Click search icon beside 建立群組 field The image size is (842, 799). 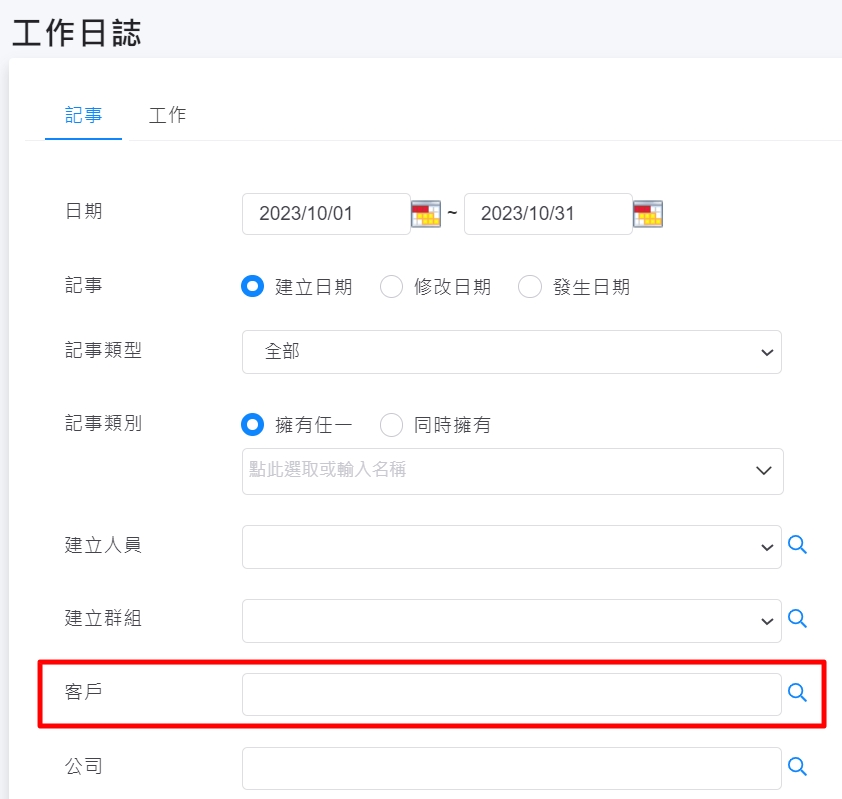coord(797,619)
